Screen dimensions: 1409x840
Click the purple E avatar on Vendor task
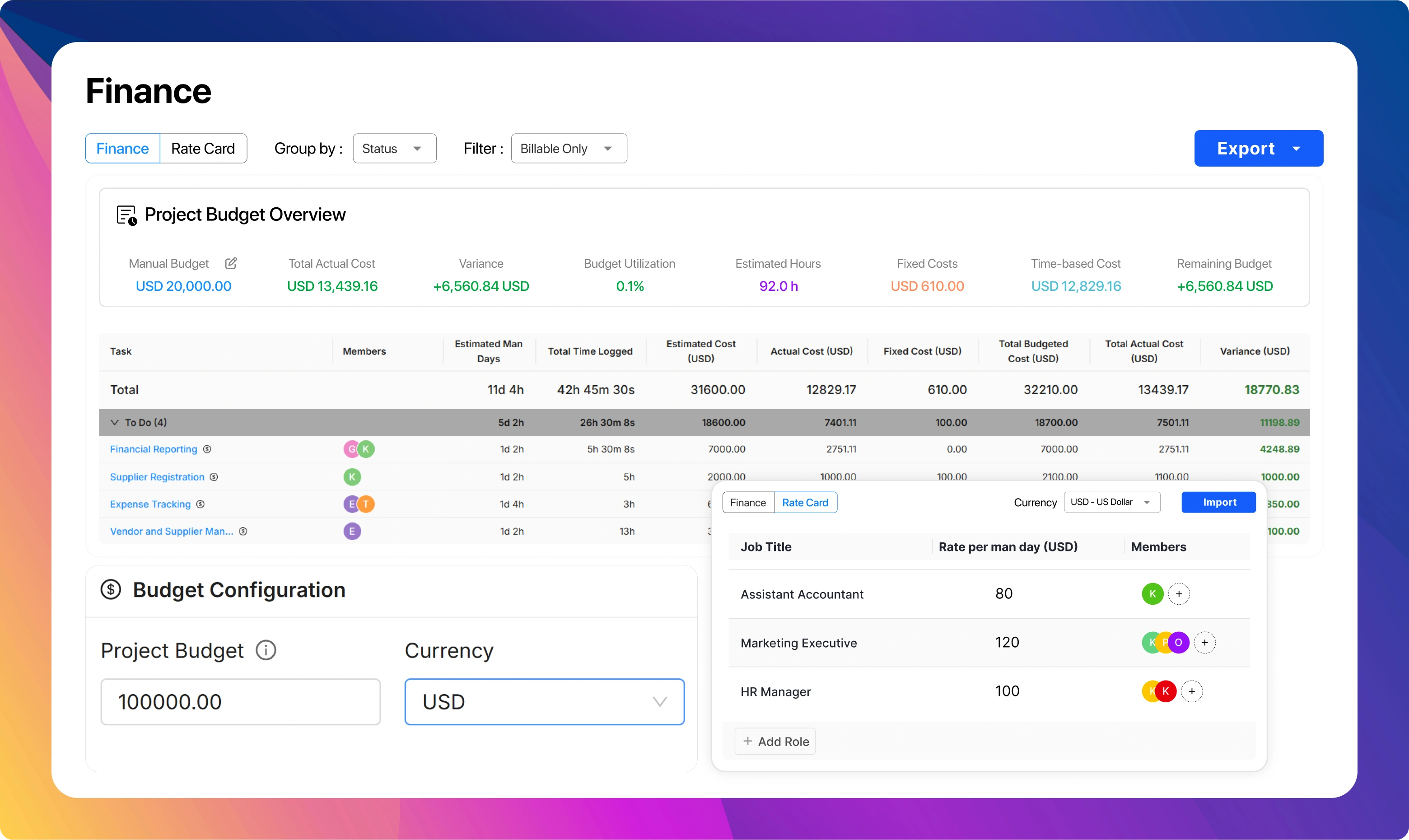tap(352, 531)
